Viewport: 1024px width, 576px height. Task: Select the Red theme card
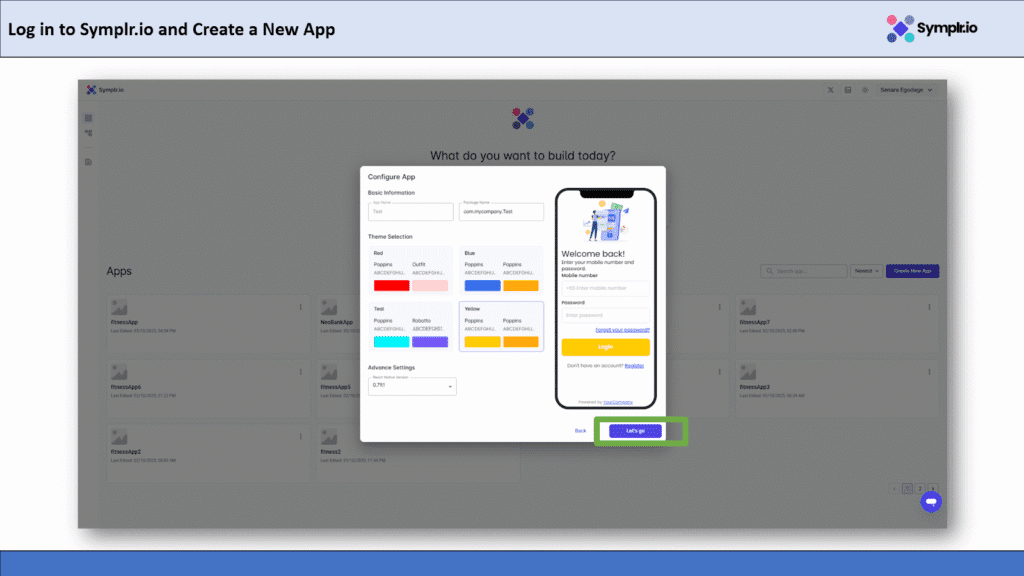[410, 270]
